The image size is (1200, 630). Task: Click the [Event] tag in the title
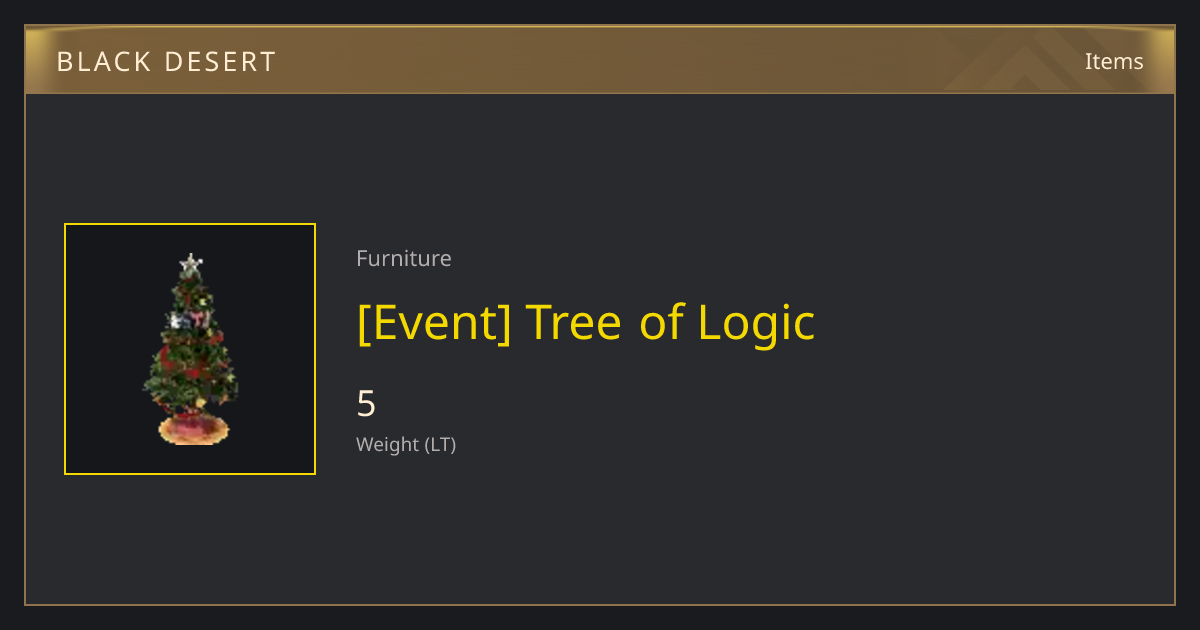[434, 323]
